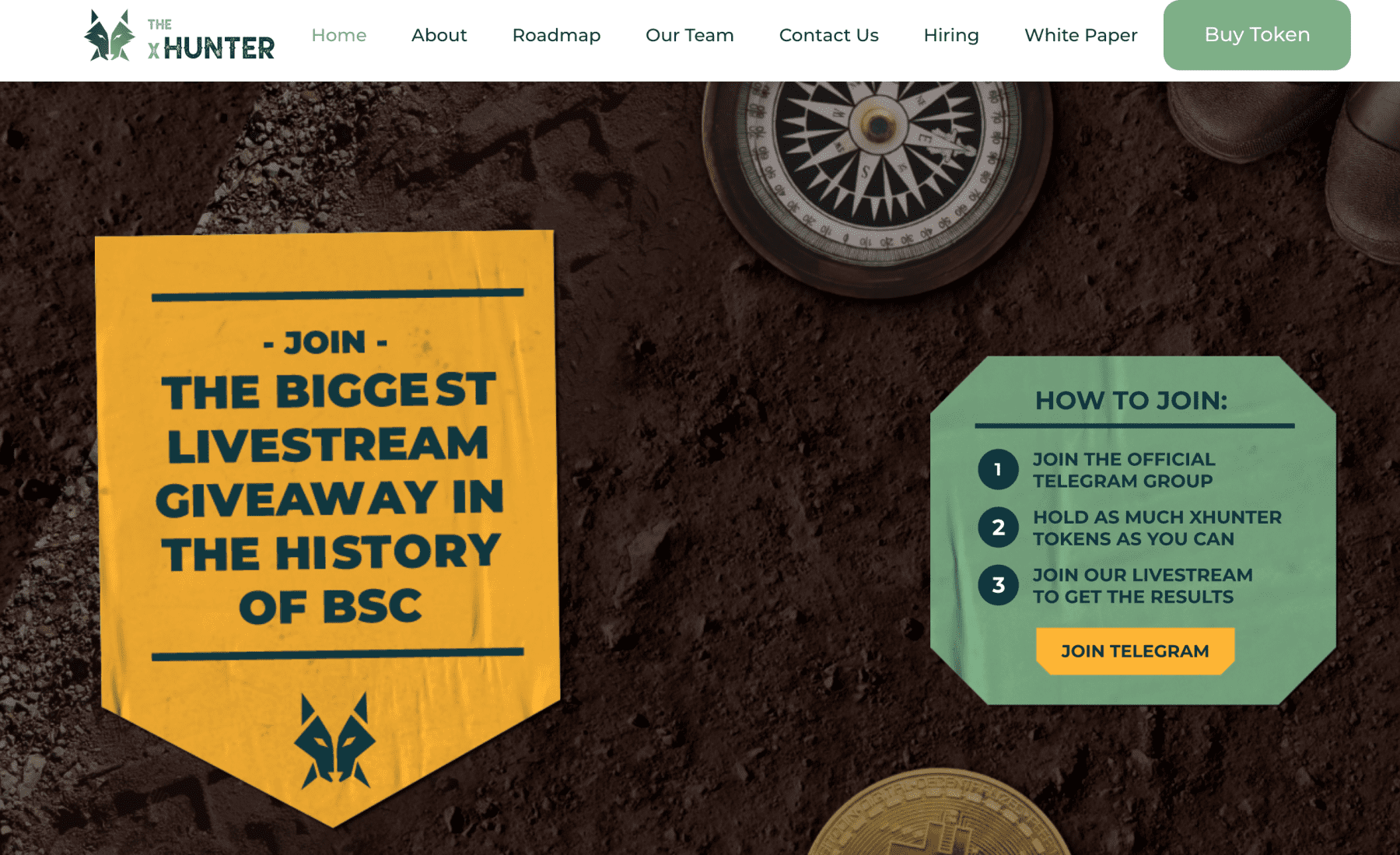Click the HOW TO JOIN heading

(1131, 401)
